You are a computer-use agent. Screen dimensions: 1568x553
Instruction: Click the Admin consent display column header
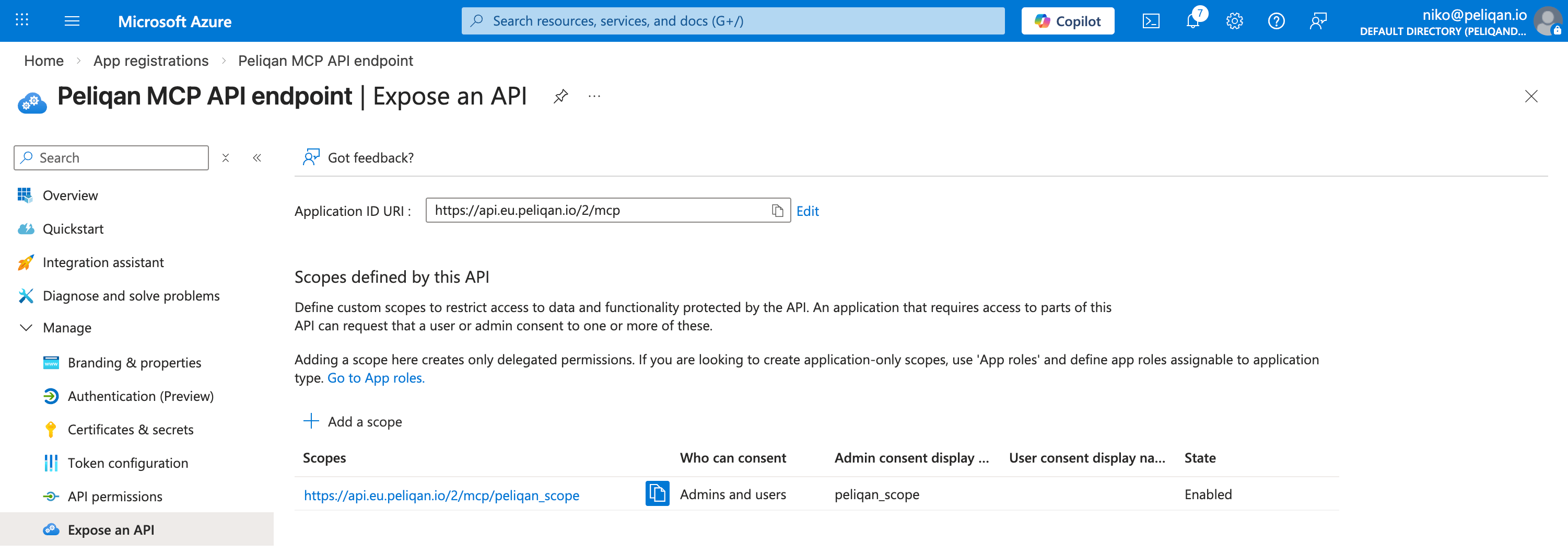[x=911, y=457]
